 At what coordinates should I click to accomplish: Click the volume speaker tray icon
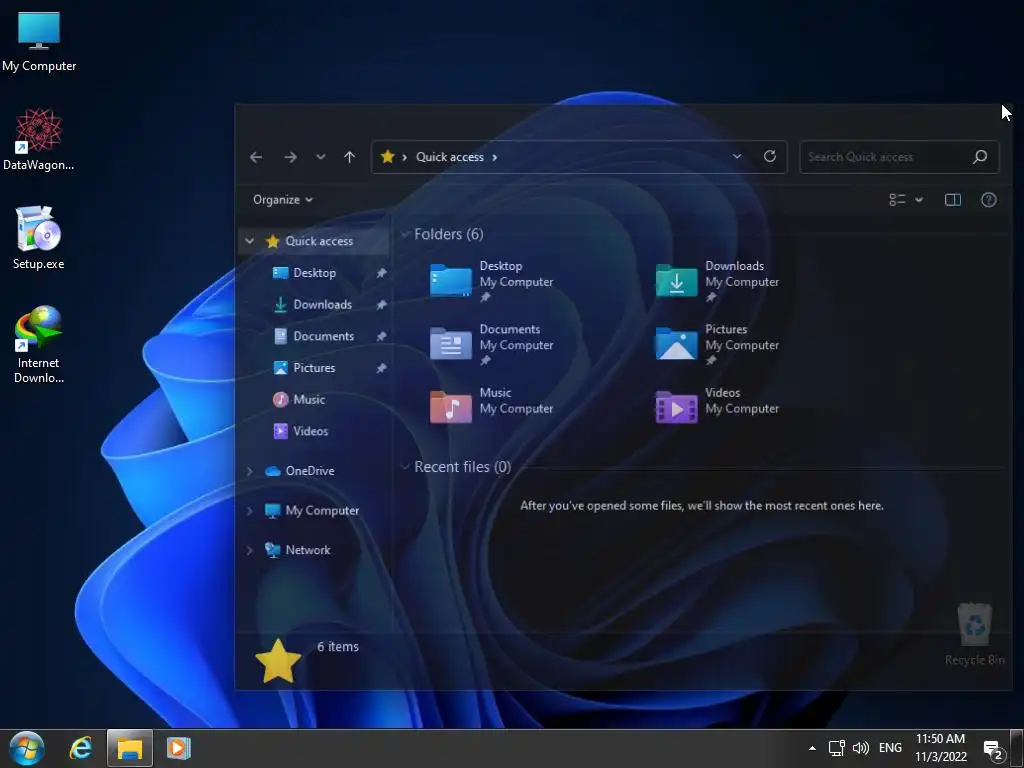pos(861,748)
